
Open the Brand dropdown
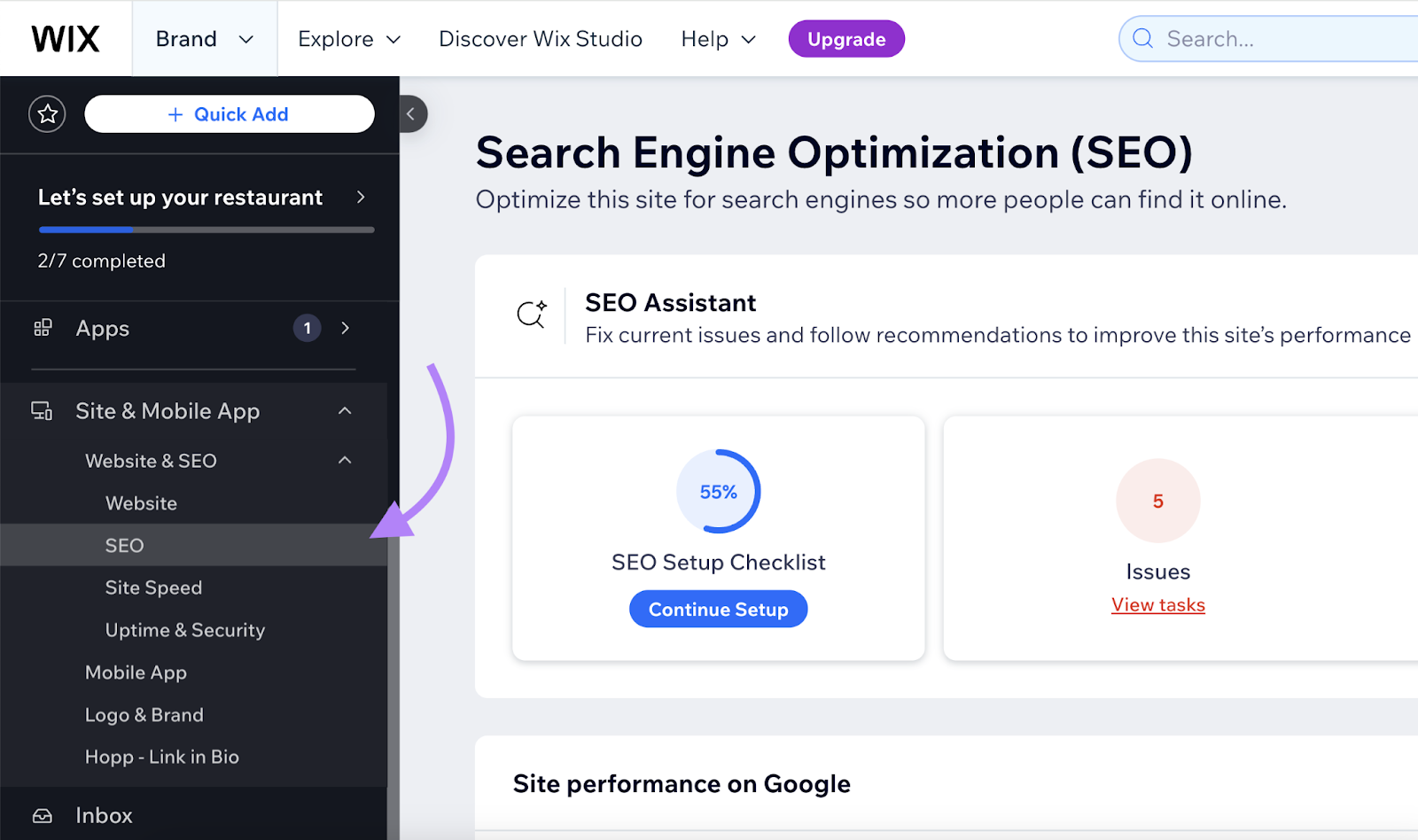click(204, 38)
